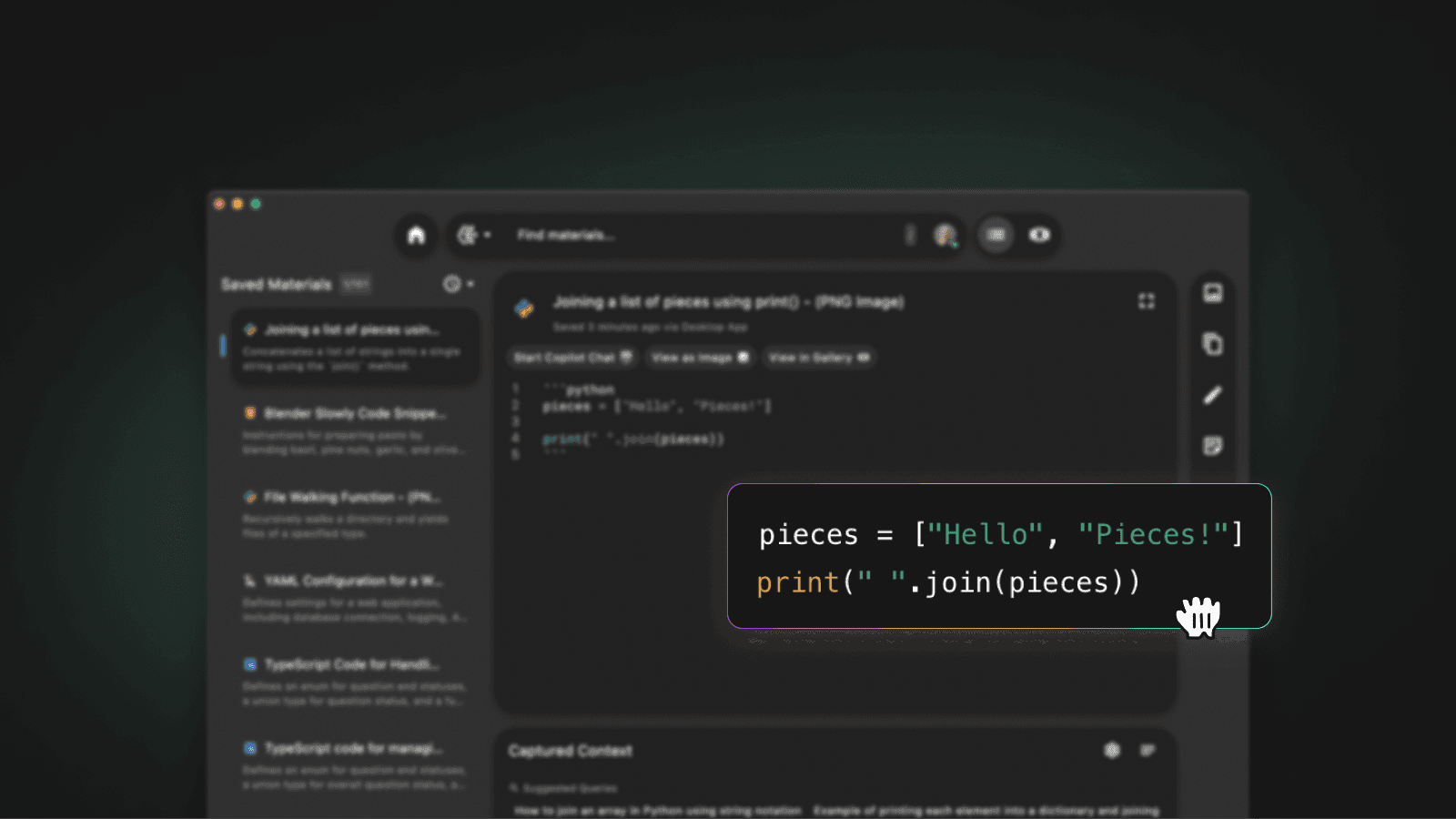
Task: Click the Blender Slowly Code Snippet item icon
Action: (x=249, y=413)
